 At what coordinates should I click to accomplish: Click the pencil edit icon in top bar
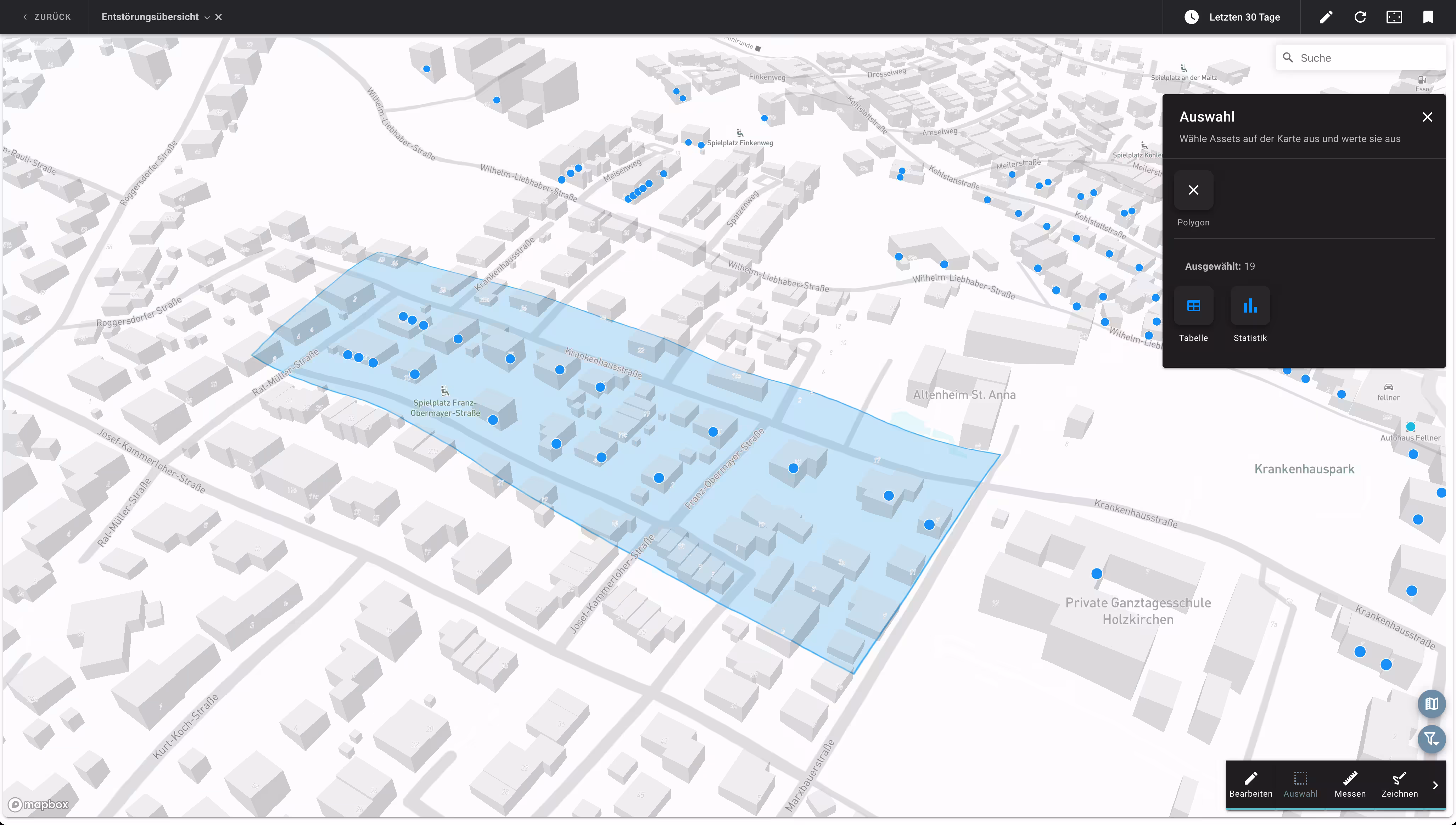coord(1326,17)
